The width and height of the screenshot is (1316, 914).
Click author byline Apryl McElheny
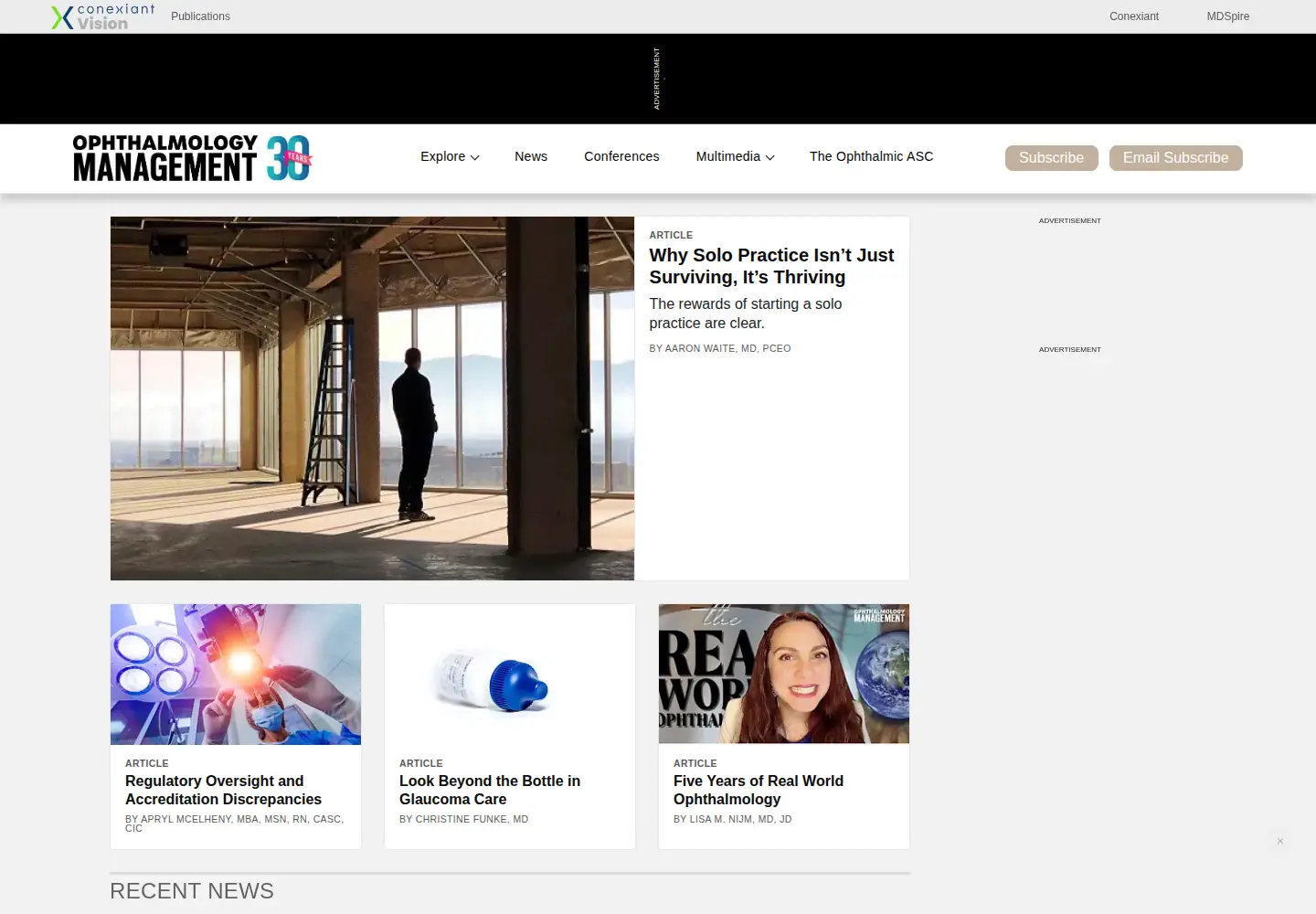pyautogui.click(x=234, y=824)
